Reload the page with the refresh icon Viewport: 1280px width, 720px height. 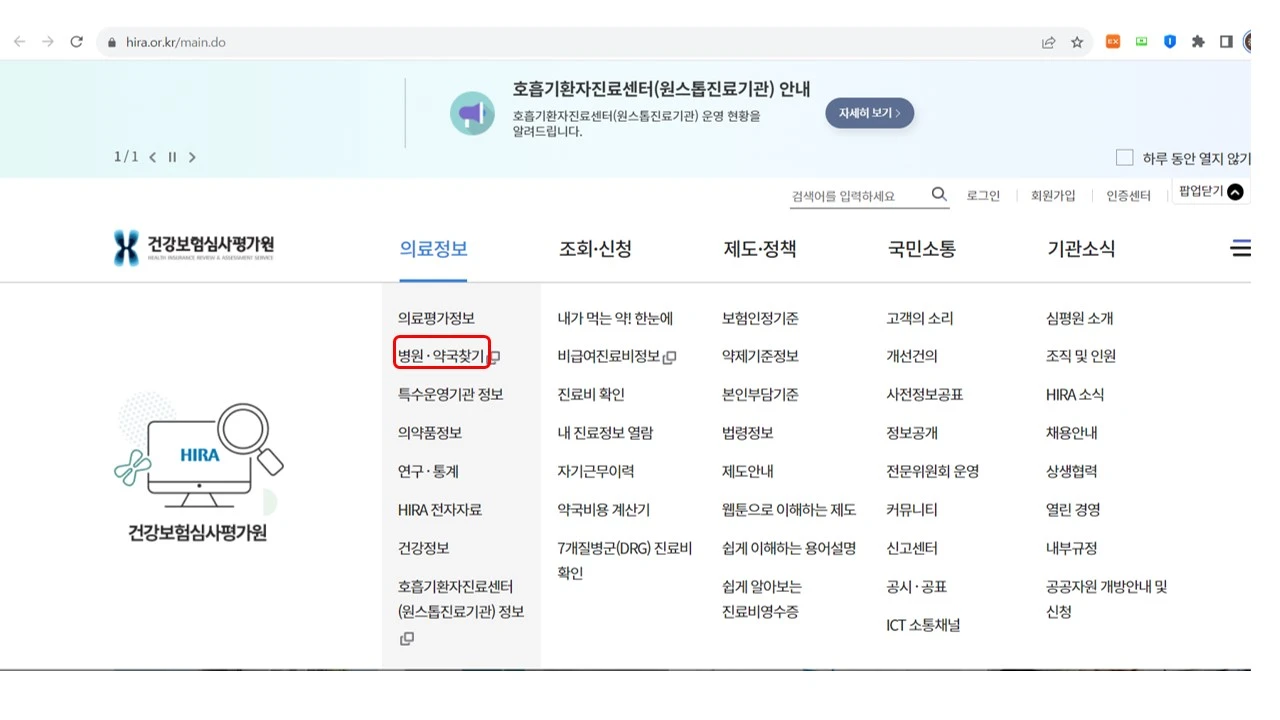(76, 41)
